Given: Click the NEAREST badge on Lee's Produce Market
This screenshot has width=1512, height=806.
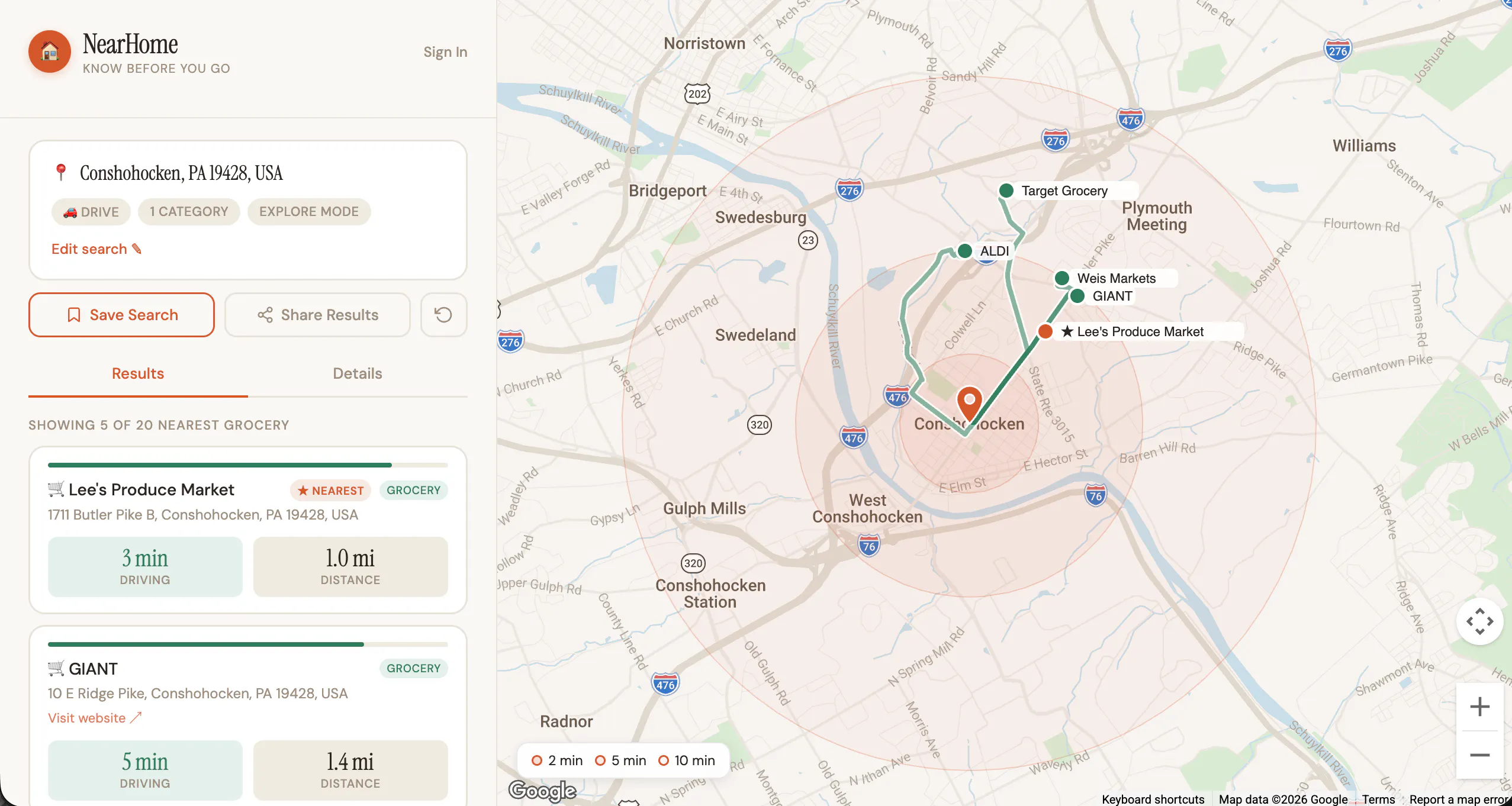Looking at the screenshot, I should [330, 491].
